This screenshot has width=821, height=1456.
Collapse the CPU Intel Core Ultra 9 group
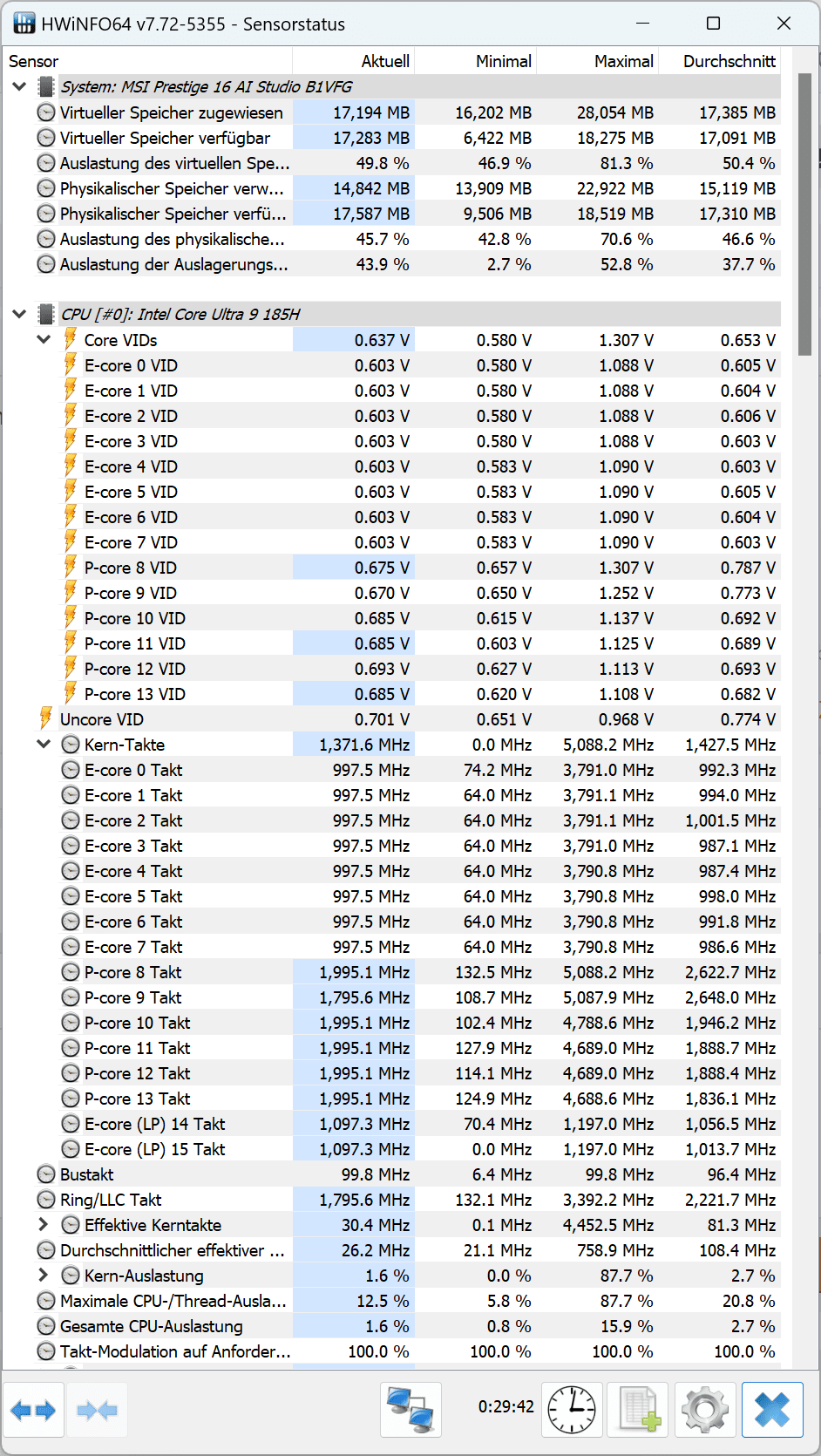pyautogui.click(x=19, y=315)
